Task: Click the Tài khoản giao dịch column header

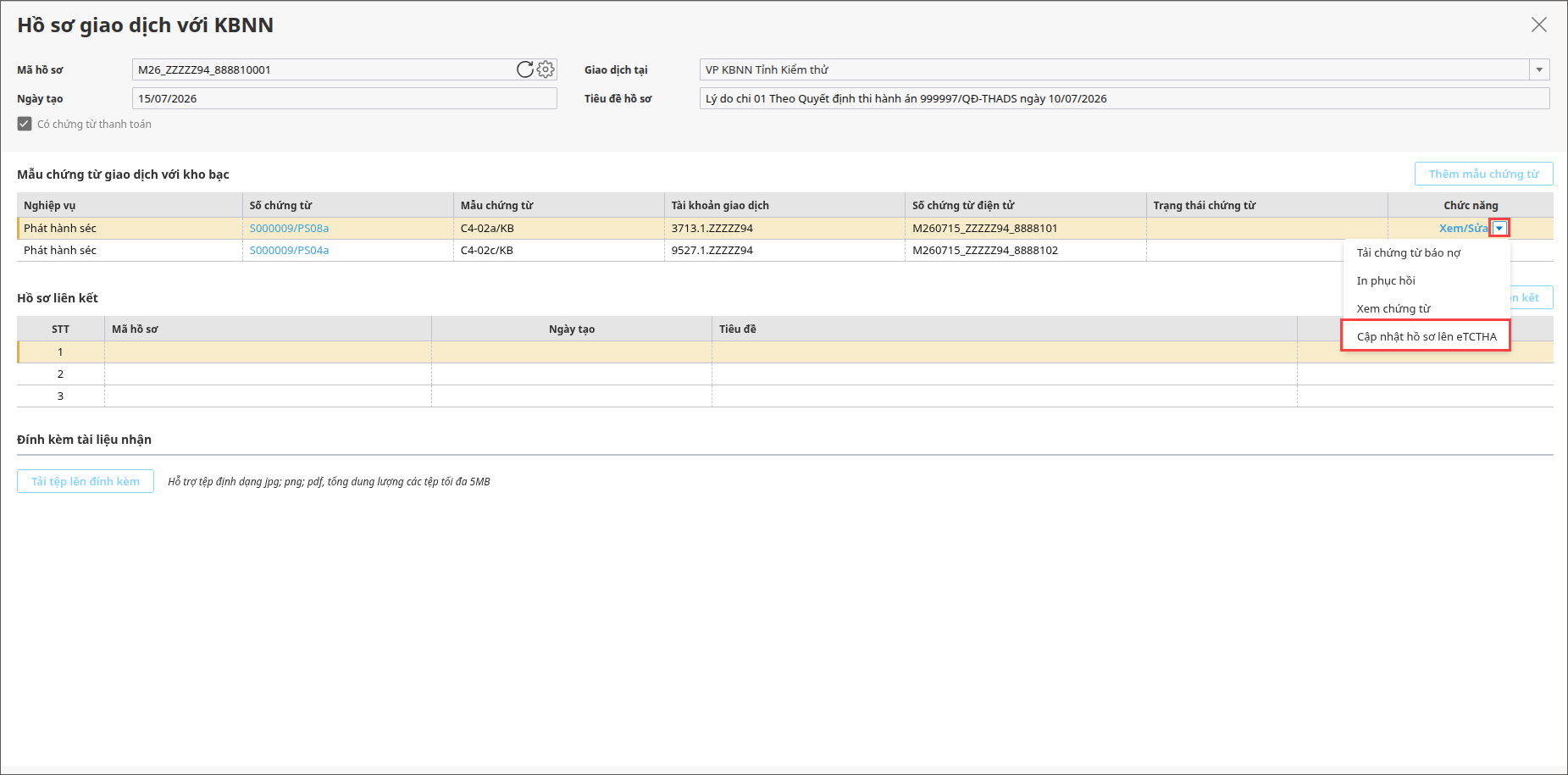Action: click(x=784, y=205)
